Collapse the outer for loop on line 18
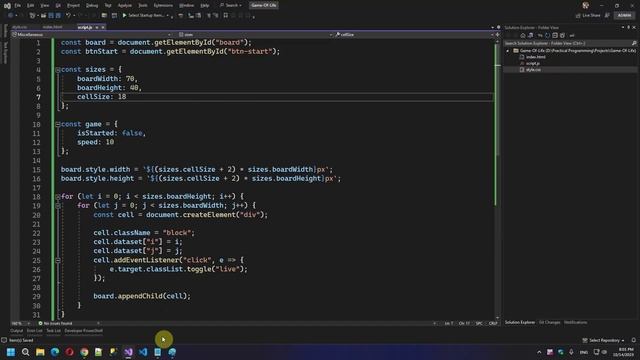 pos(58,197)
